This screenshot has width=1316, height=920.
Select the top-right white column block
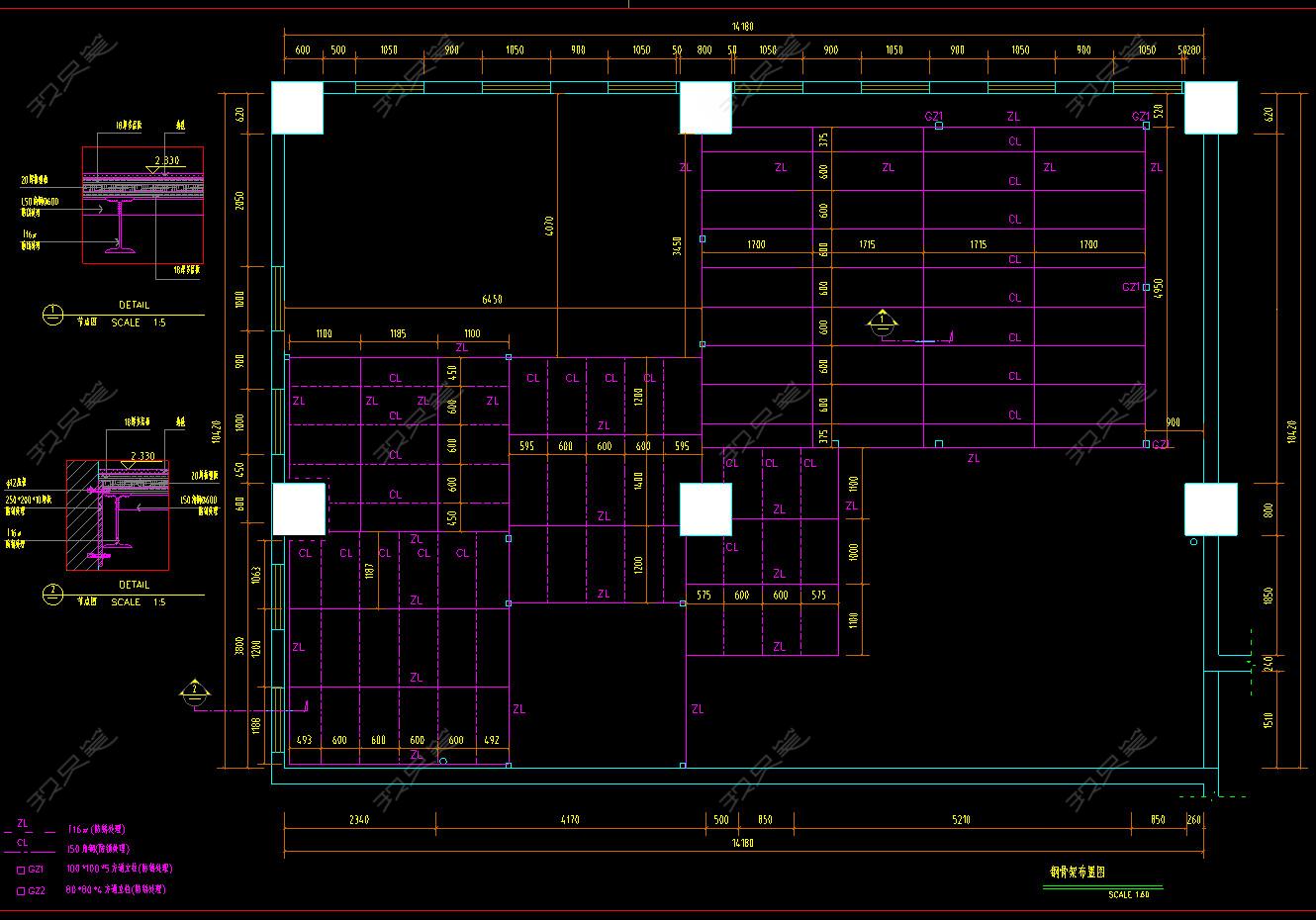[1211, 108]
